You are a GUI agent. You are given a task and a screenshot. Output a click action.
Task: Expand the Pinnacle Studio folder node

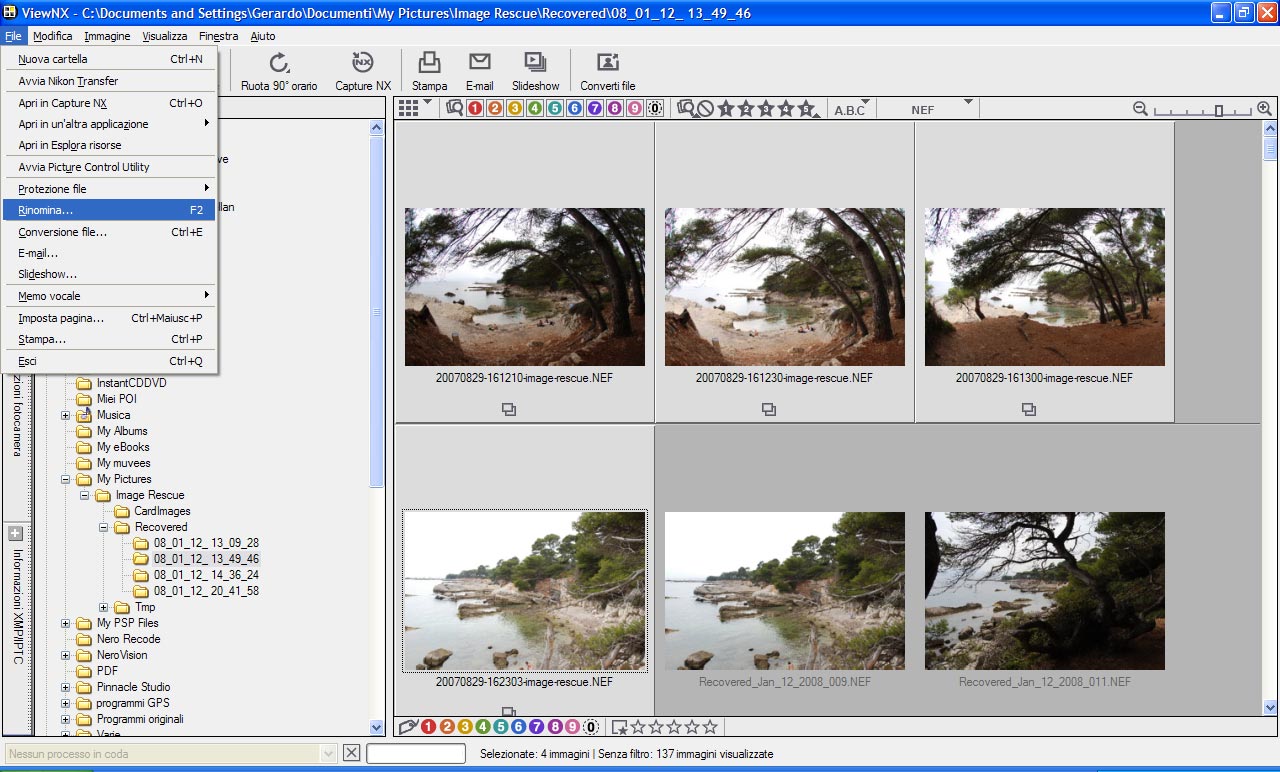(x=66, y=687)
